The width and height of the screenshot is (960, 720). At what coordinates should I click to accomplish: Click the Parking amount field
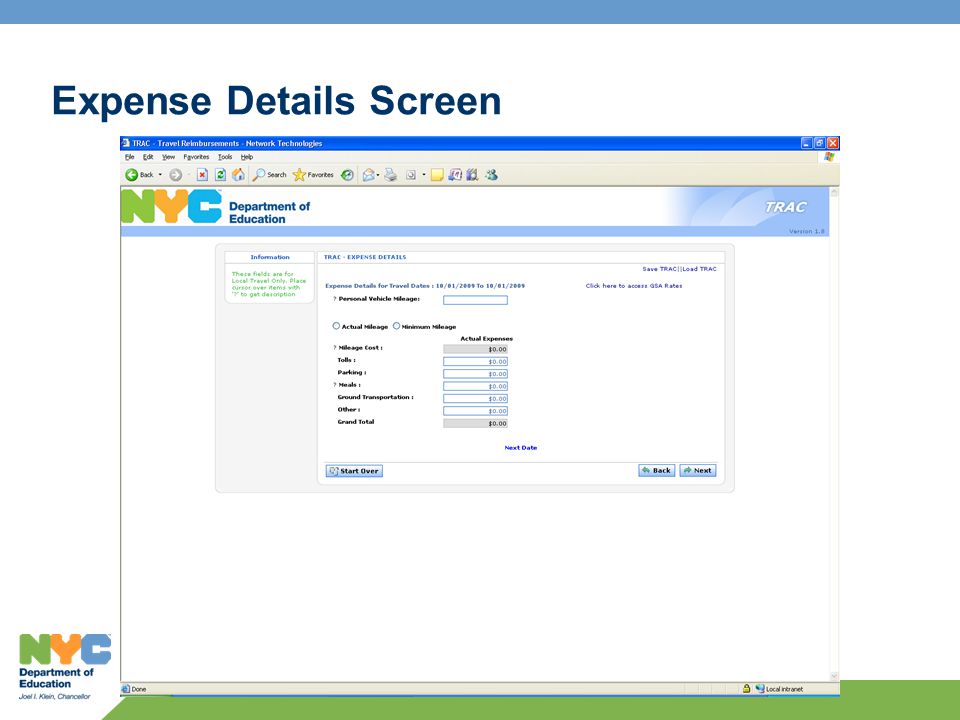[x=475, y=374]
